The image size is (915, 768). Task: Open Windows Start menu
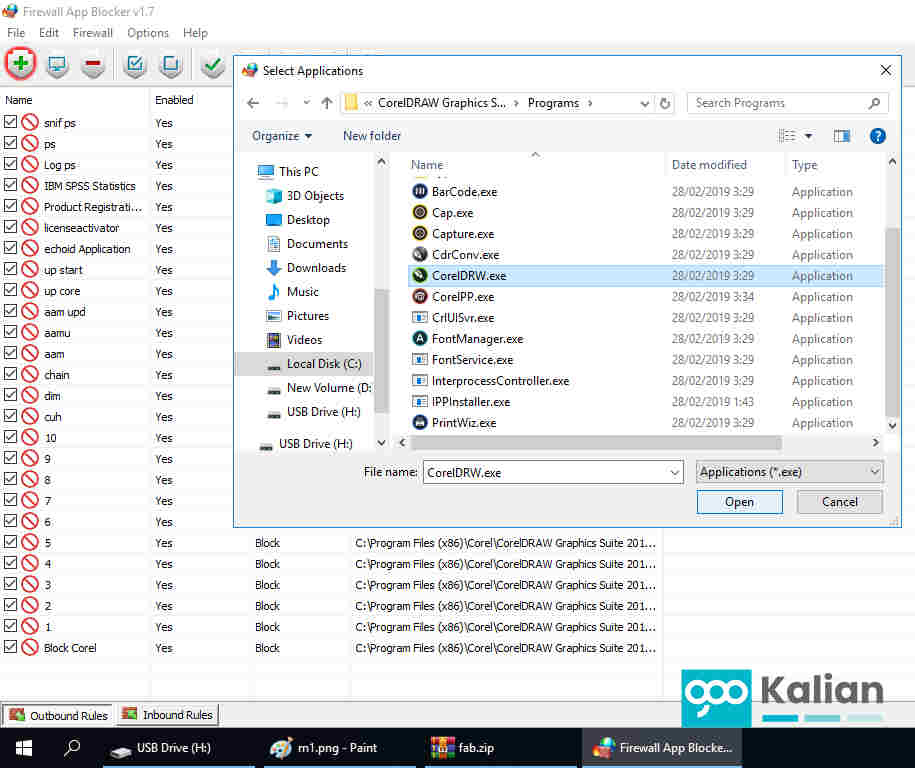(23, 748)
